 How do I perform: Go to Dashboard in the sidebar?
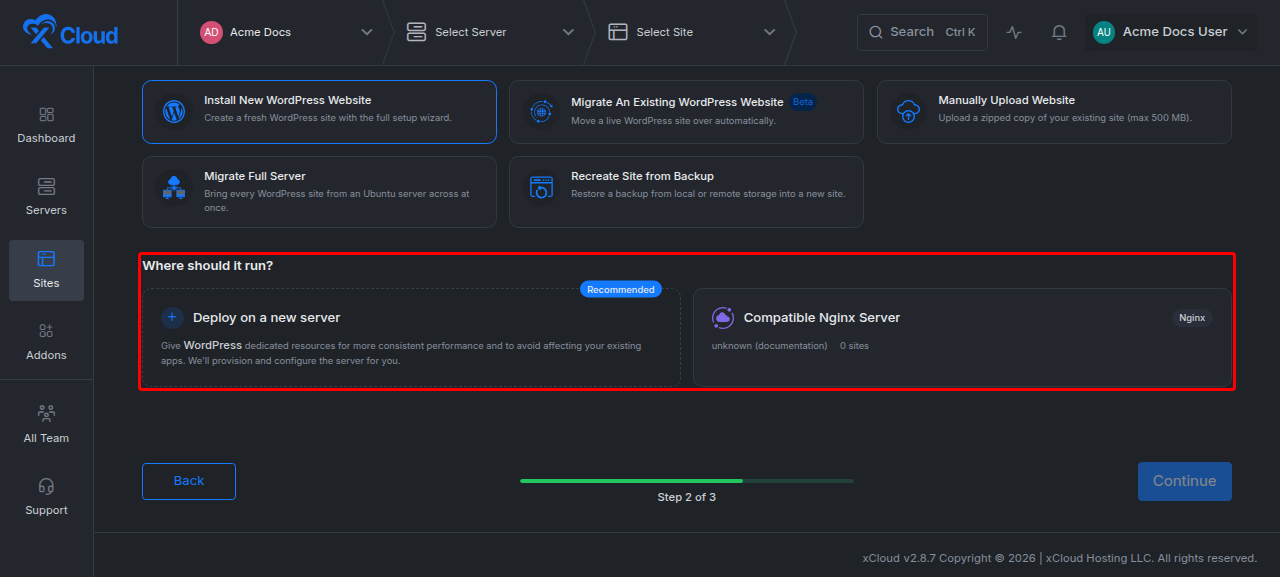coord(46,125)
